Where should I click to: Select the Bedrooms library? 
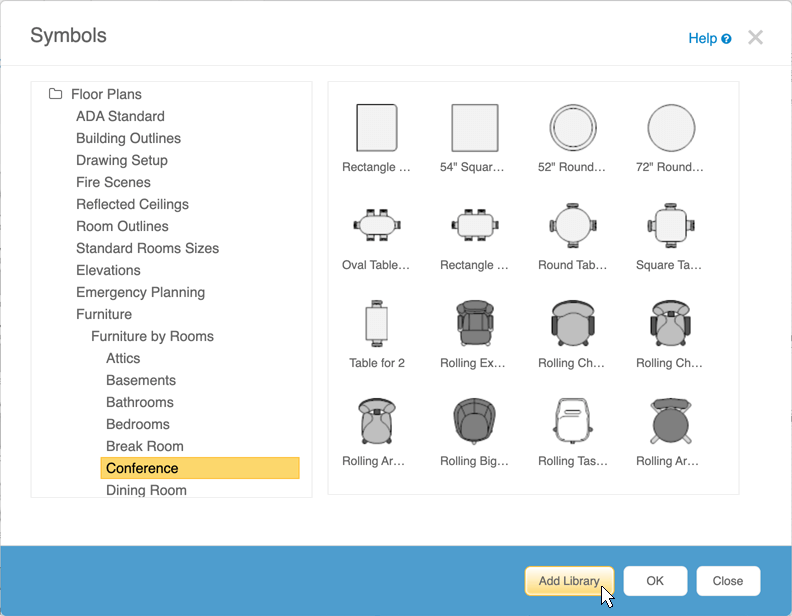137,424
